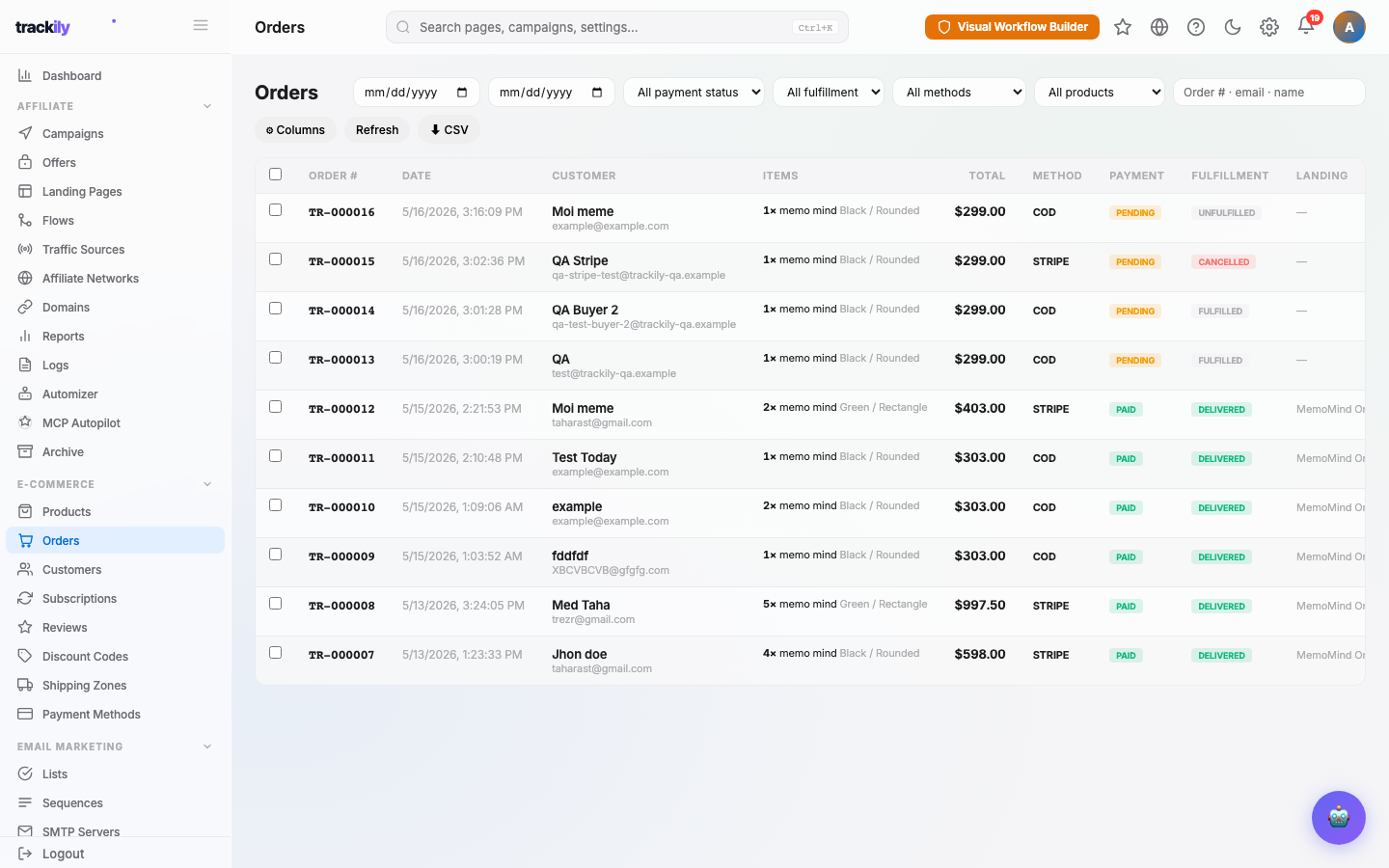Click the Discount Codes tag icon
Viewport: 1389px width, 868px height.
click(x=25, y=656)
